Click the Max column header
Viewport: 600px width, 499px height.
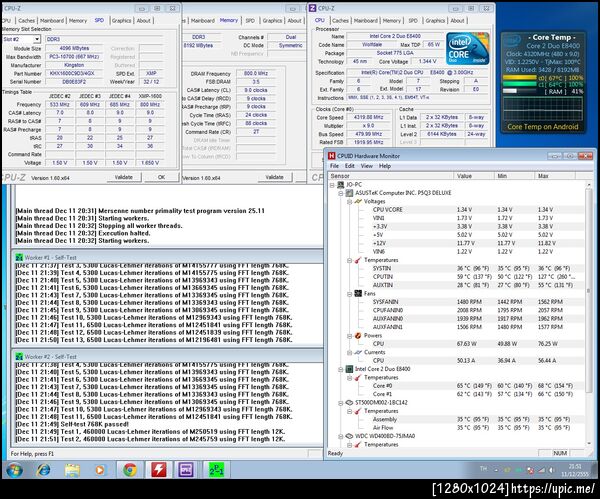pos(554,176)
